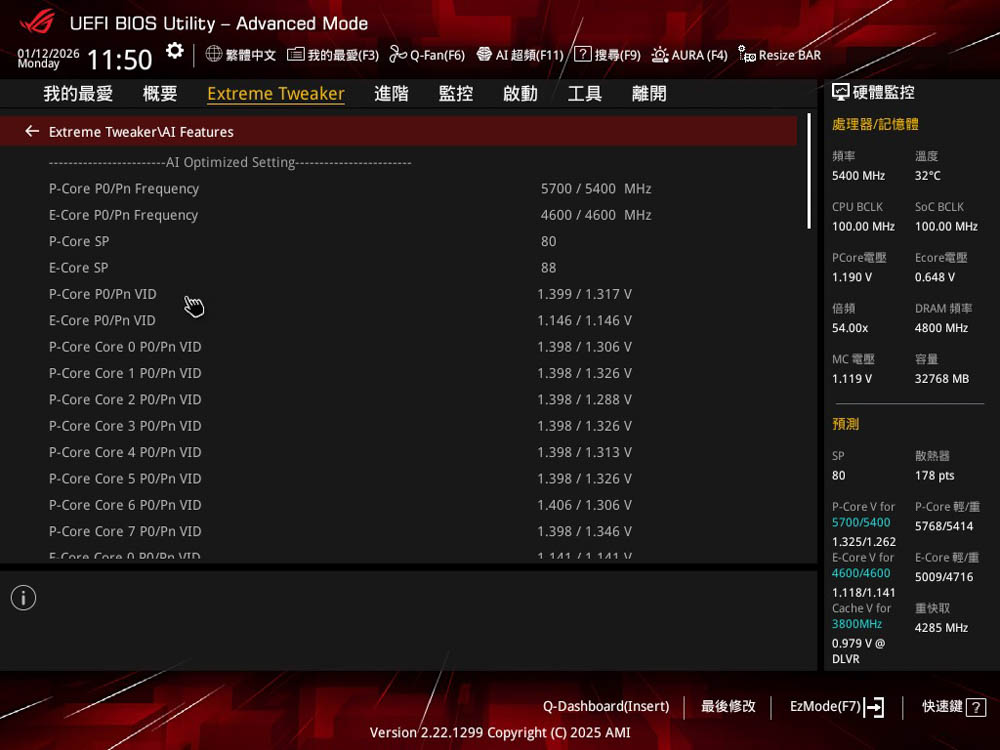Open 快速鍵 hotkeys help
This screenshot has width=1000, height=750.
point(953,706)
